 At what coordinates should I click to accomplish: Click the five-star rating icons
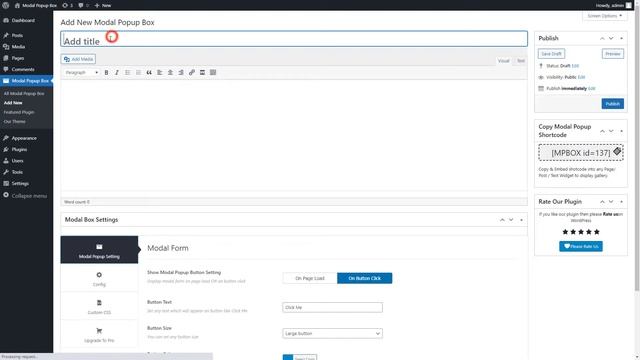pos(581,232)
